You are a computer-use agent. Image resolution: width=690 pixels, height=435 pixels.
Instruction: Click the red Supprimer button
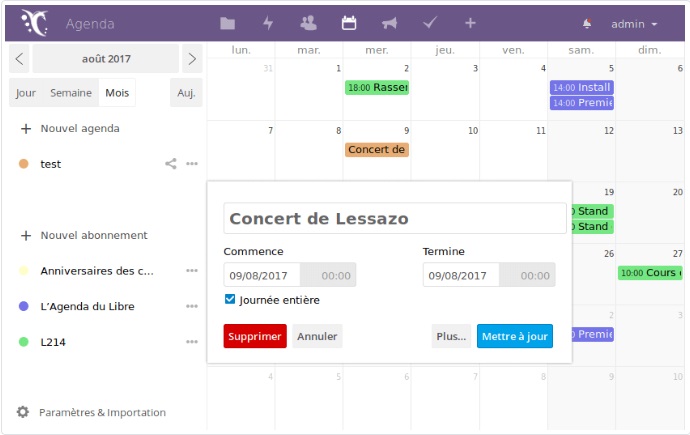255,336
